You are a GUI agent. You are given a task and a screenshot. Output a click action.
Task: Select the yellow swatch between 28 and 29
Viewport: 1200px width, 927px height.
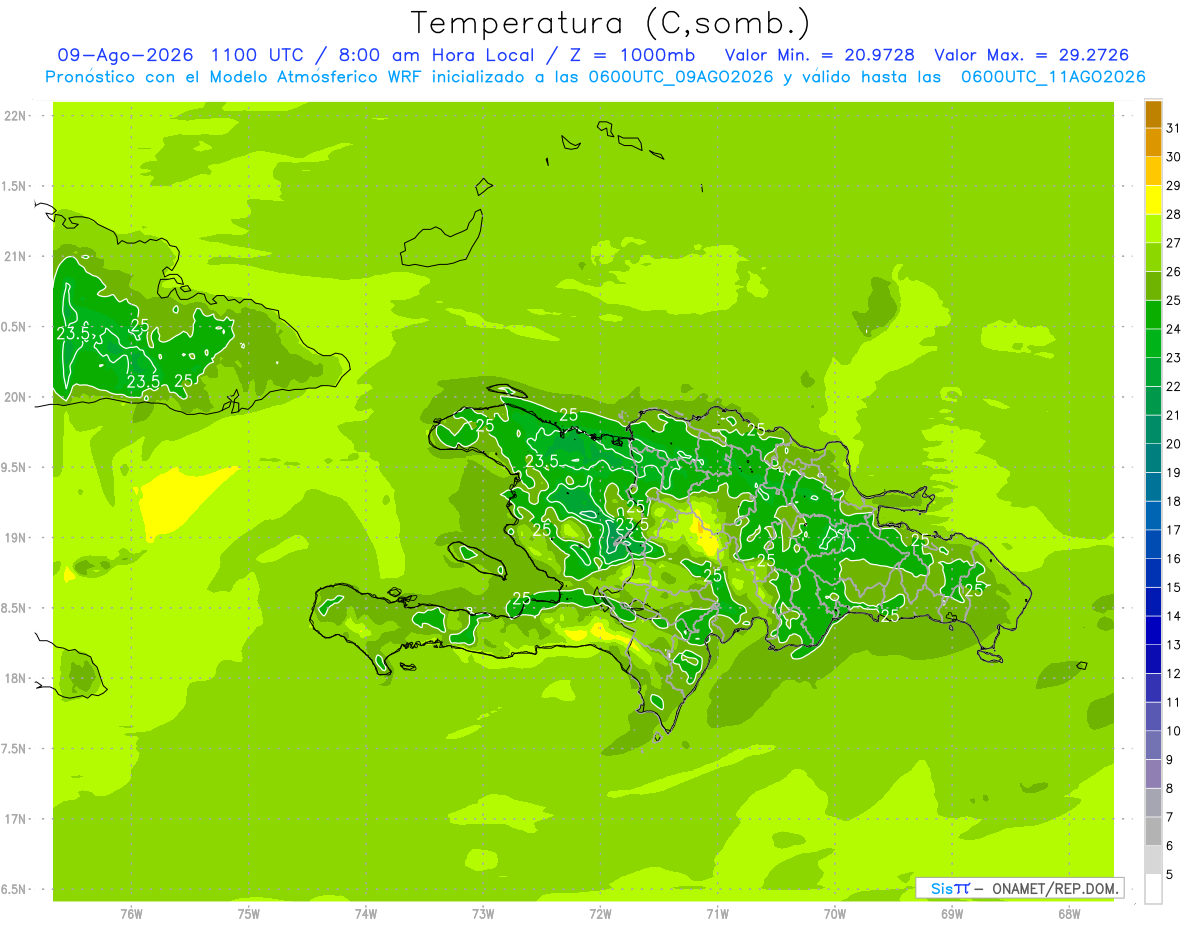pyautogui.click(x=1154, y=200)
